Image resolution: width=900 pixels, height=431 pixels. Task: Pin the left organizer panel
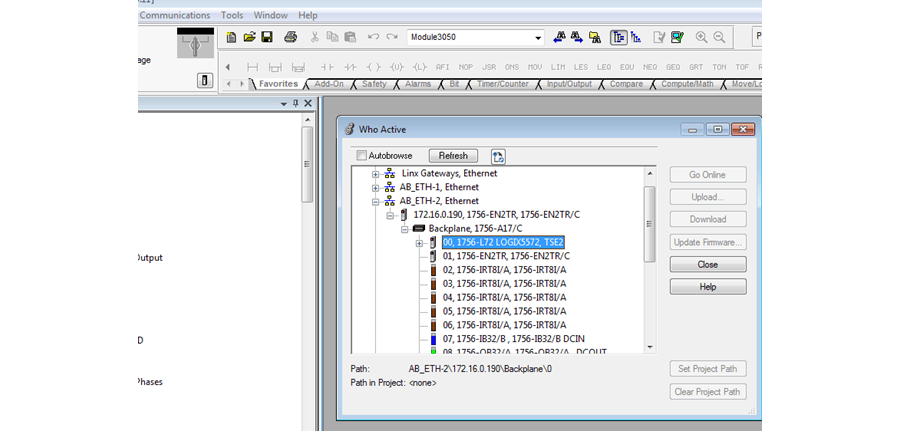tap(296, 103)
